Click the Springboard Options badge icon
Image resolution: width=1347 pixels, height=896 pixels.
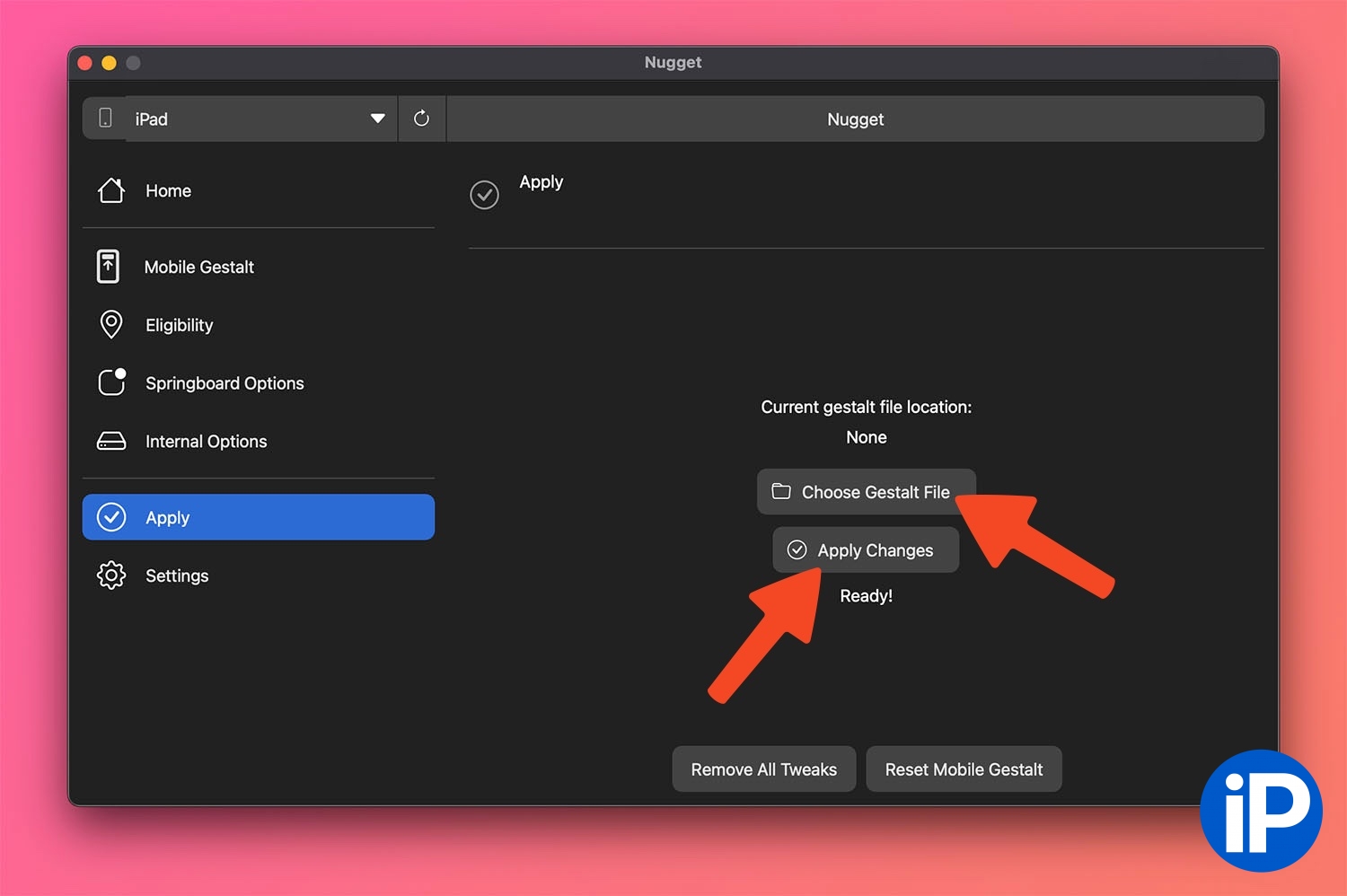111,382
